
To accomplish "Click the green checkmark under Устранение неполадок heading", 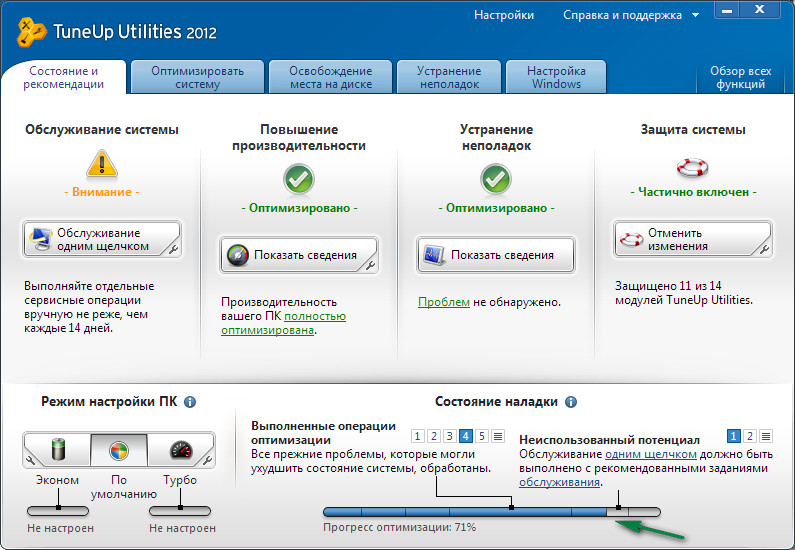I will 495,179.
